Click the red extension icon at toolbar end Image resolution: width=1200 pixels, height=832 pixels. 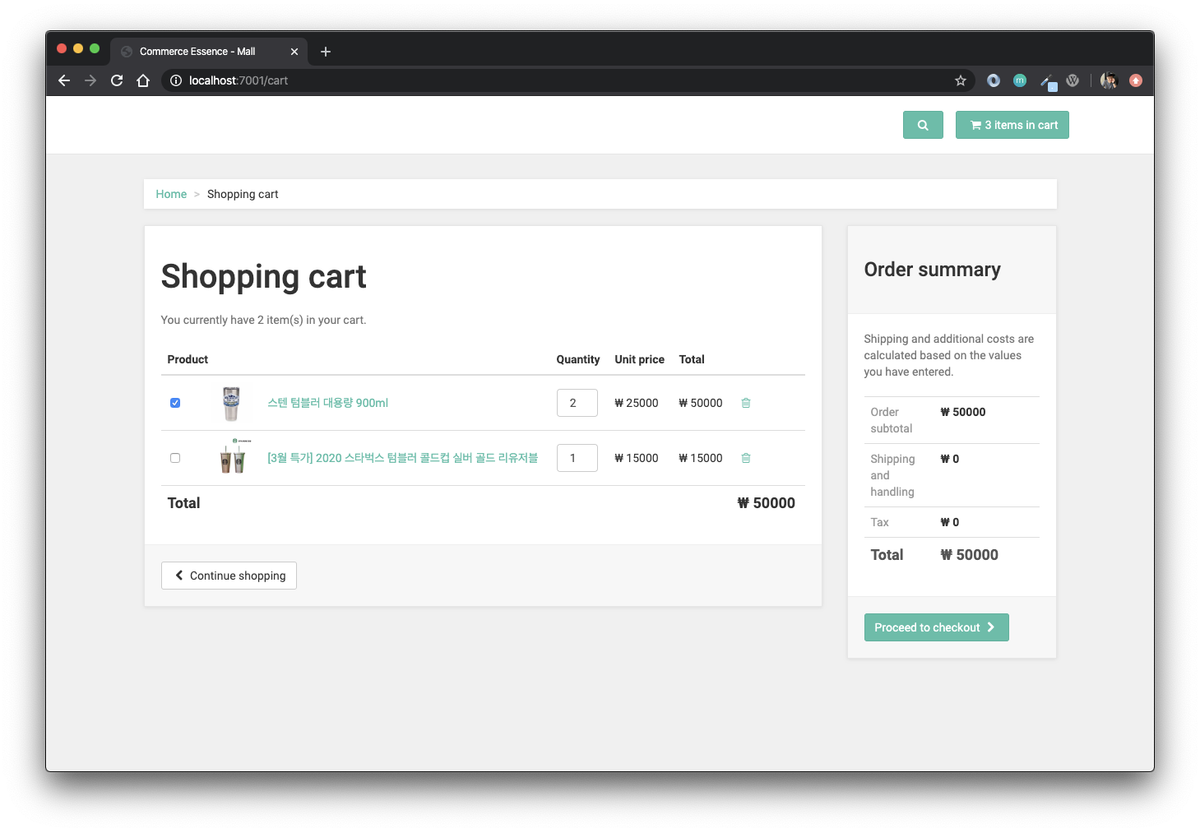[x=1135, y=80]
